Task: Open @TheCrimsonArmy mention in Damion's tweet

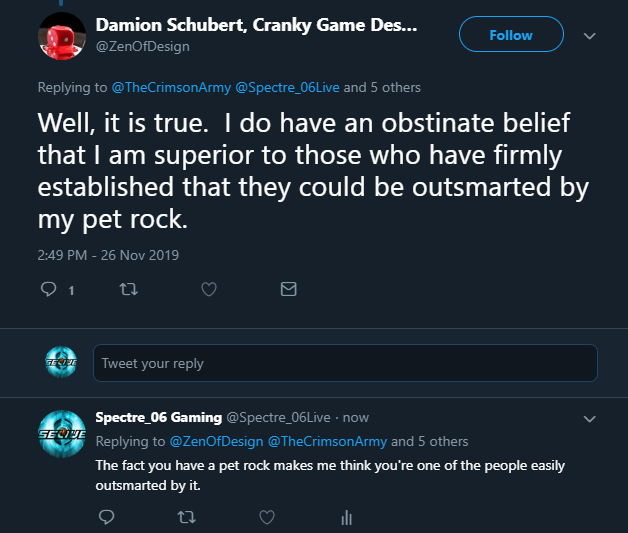Action: pos(171,87)
